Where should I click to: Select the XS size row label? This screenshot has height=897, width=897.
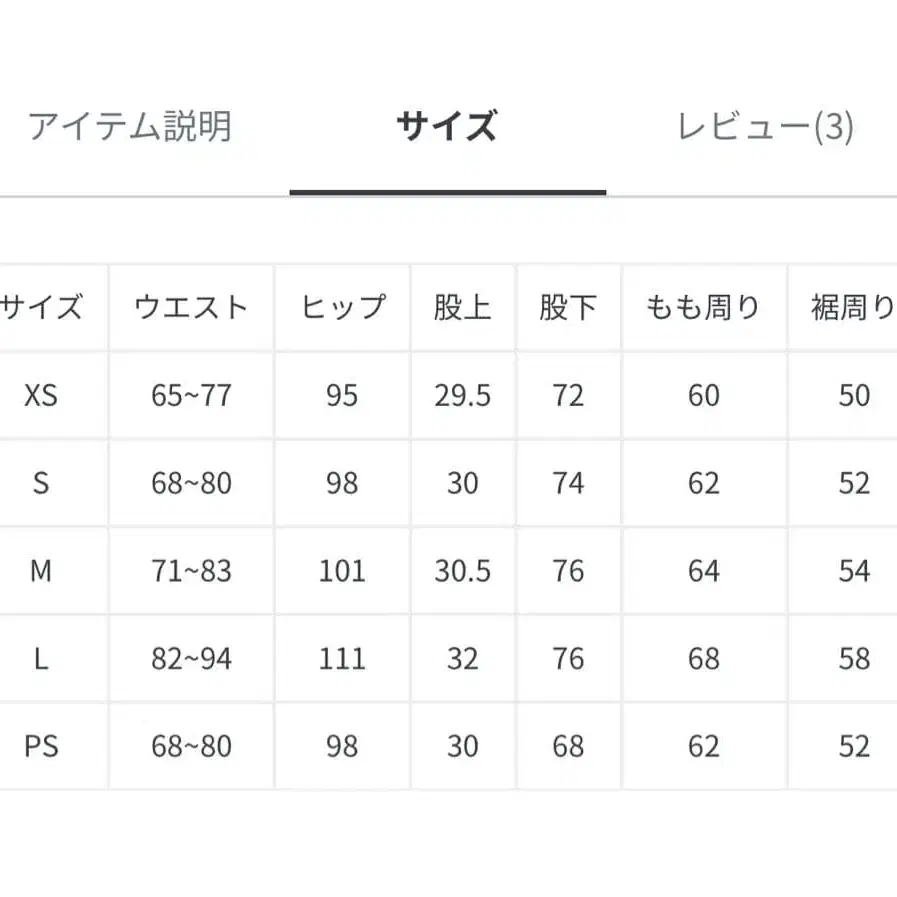pyautogui.click(x=42, y=395)
